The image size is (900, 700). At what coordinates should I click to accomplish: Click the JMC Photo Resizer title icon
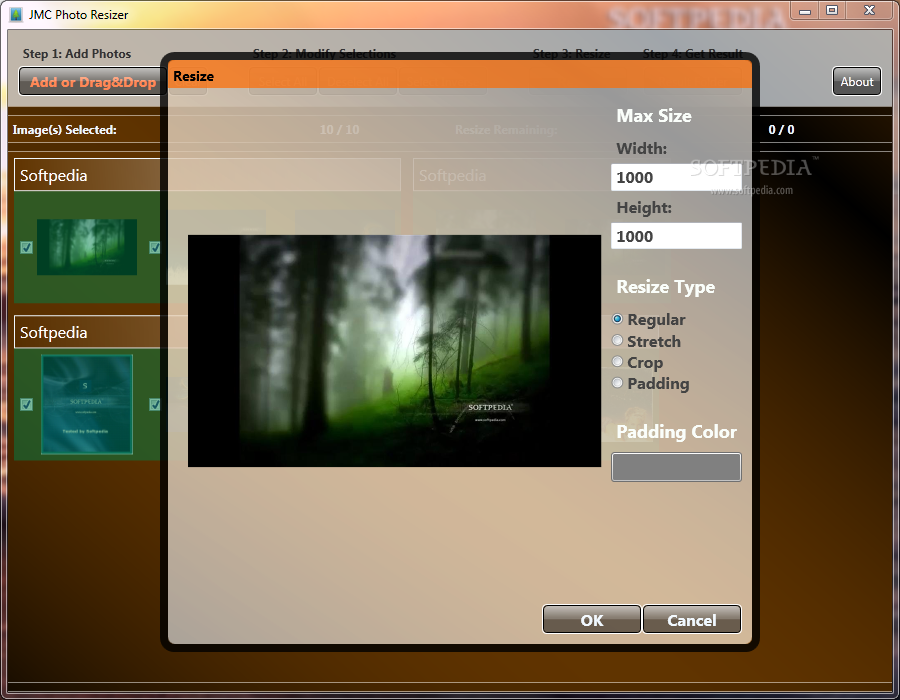tap(16, 14)
